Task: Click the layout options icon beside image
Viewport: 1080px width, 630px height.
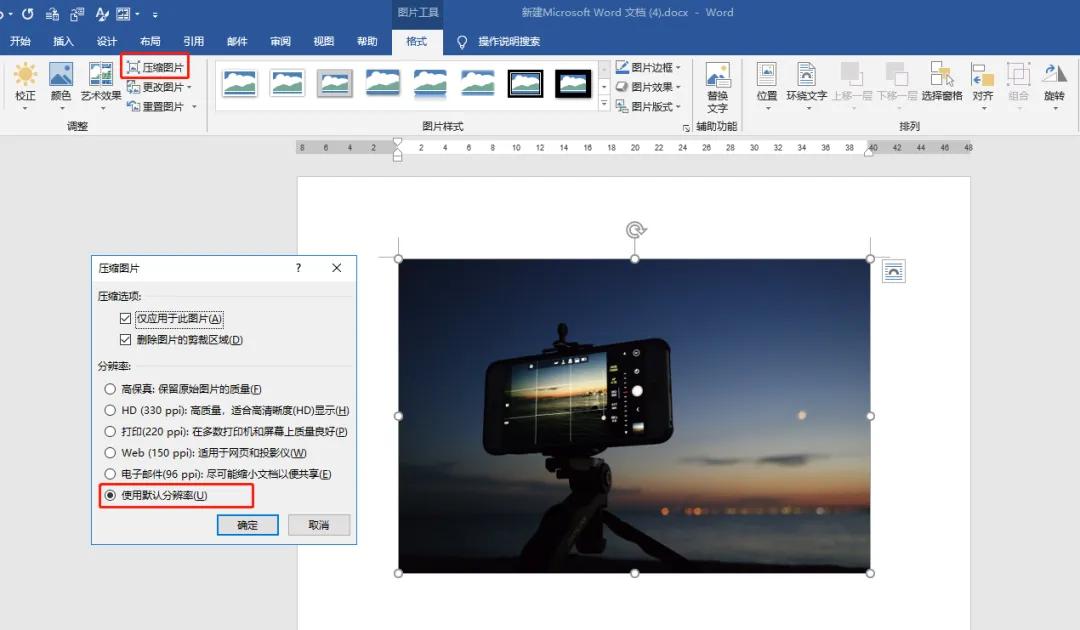Action: pyautogui.click(x=893, y=271)
